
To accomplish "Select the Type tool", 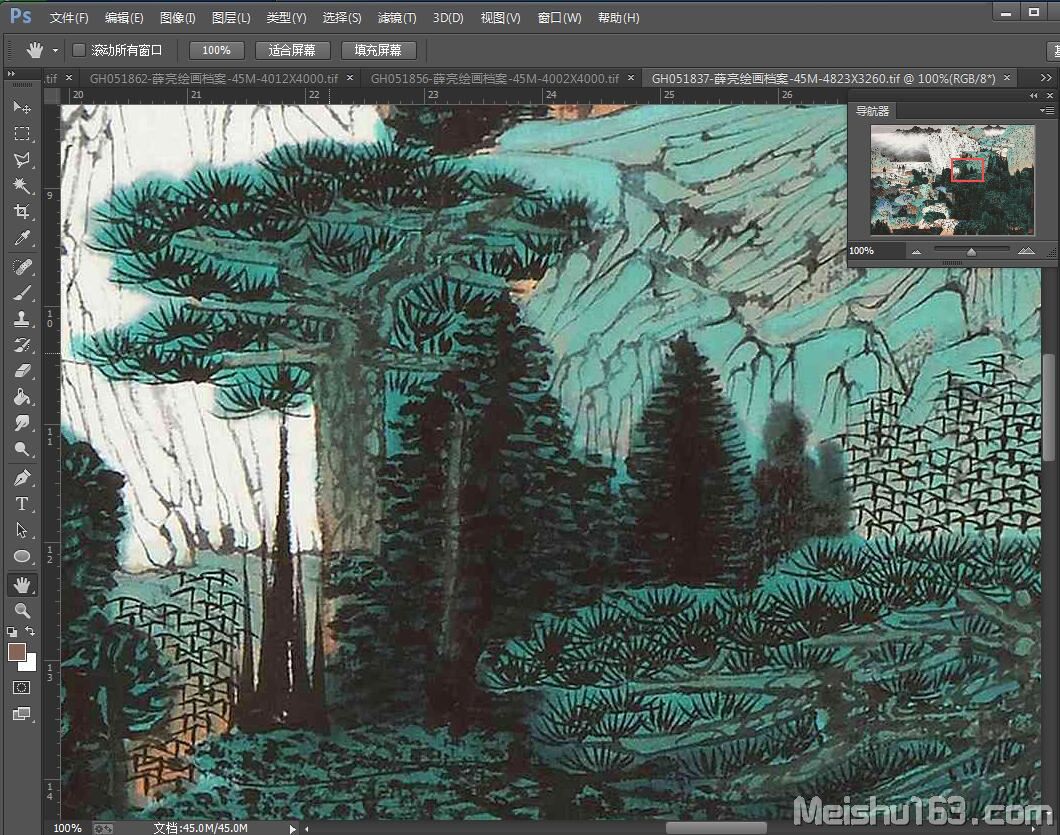I will pyautogui.click(x=22, y=504).
